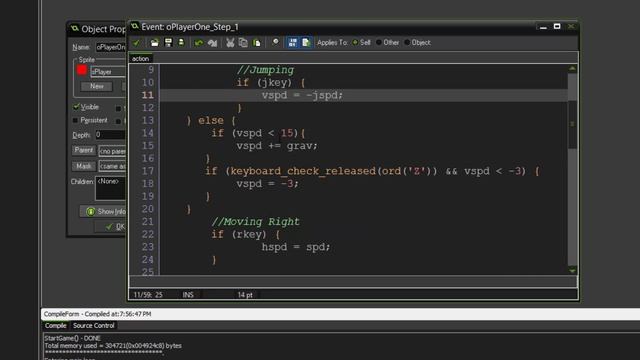This screenshot has height=360, width=640.
Task: Redo the last undone edit
Action: pos(212,42)
